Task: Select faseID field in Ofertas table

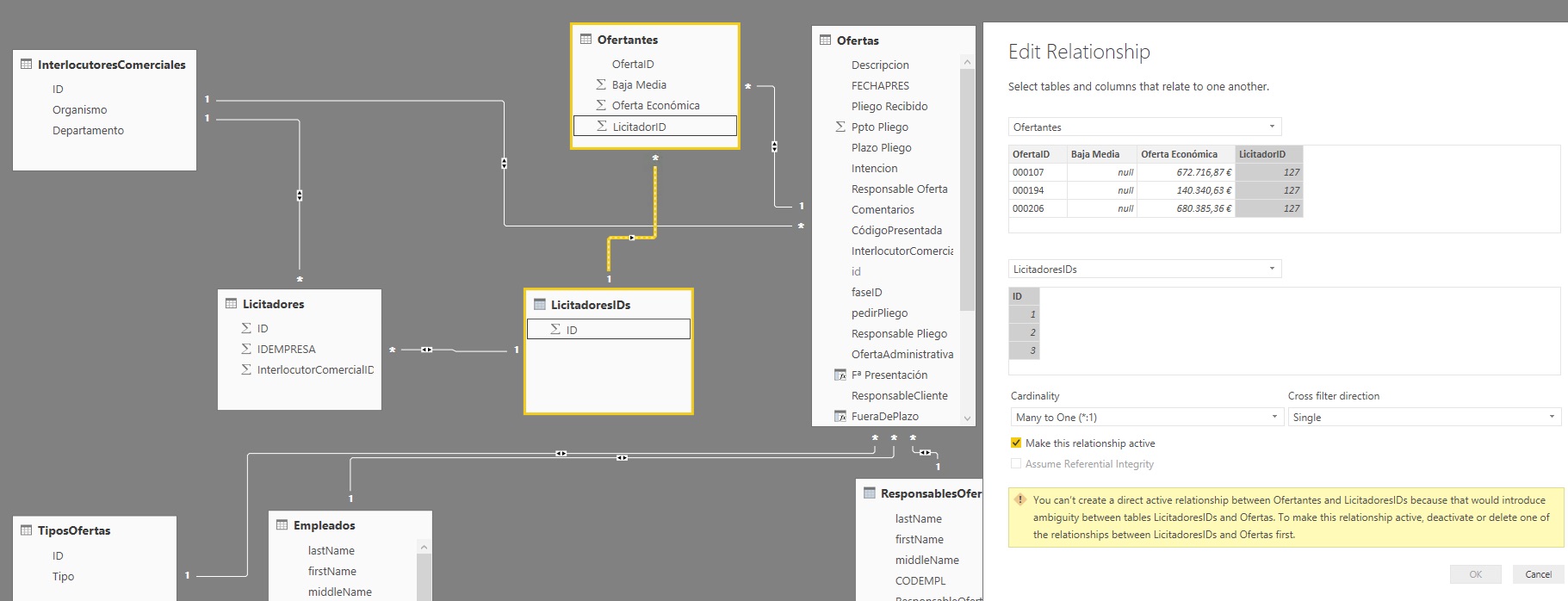Action: [x=866, y=292]
